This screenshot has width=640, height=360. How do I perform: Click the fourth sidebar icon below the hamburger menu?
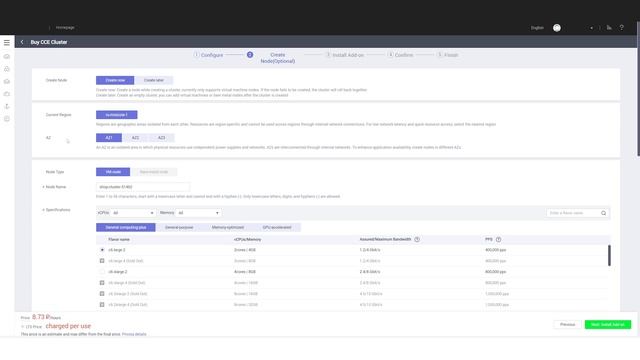click(x=7, y=94)
